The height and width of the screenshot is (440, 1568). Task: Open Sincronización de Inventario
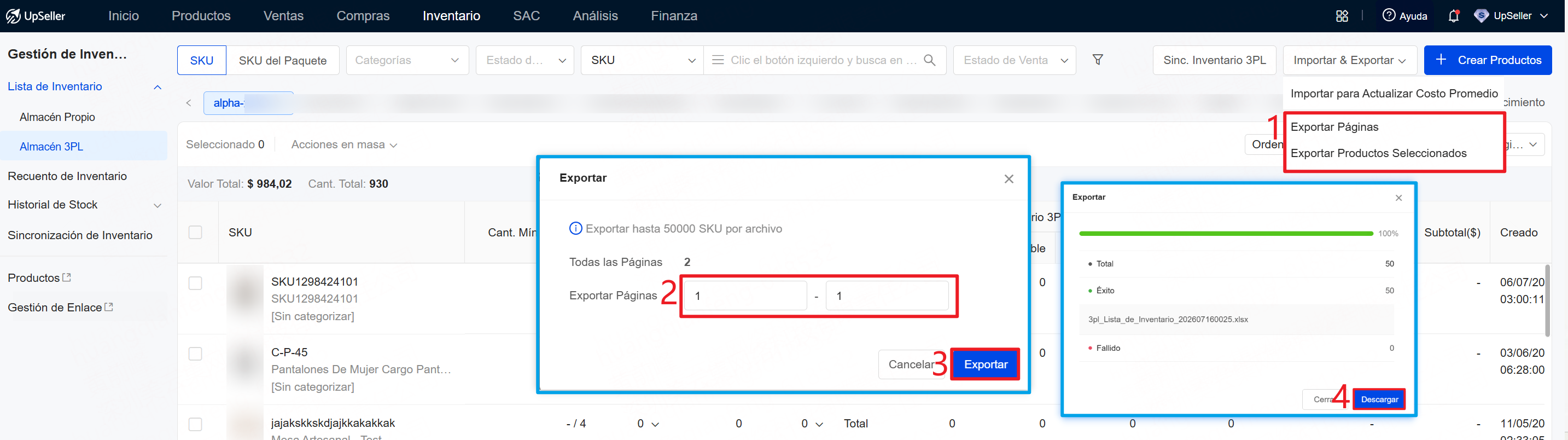(x=80, y=235)
